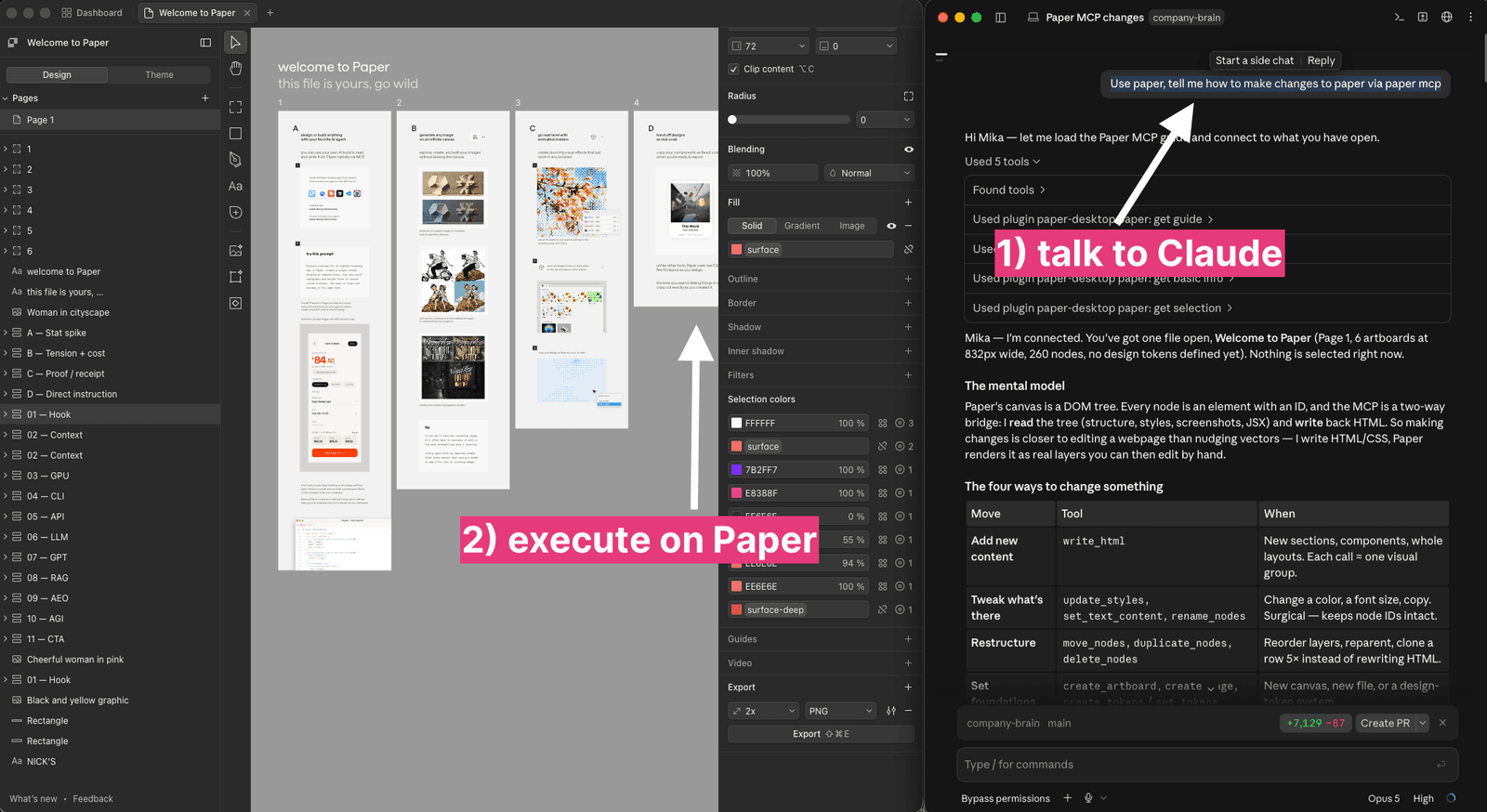Click the microphone icon in Claude footer
Screen dimensions: 1487x812
(x=1088, y=798)
